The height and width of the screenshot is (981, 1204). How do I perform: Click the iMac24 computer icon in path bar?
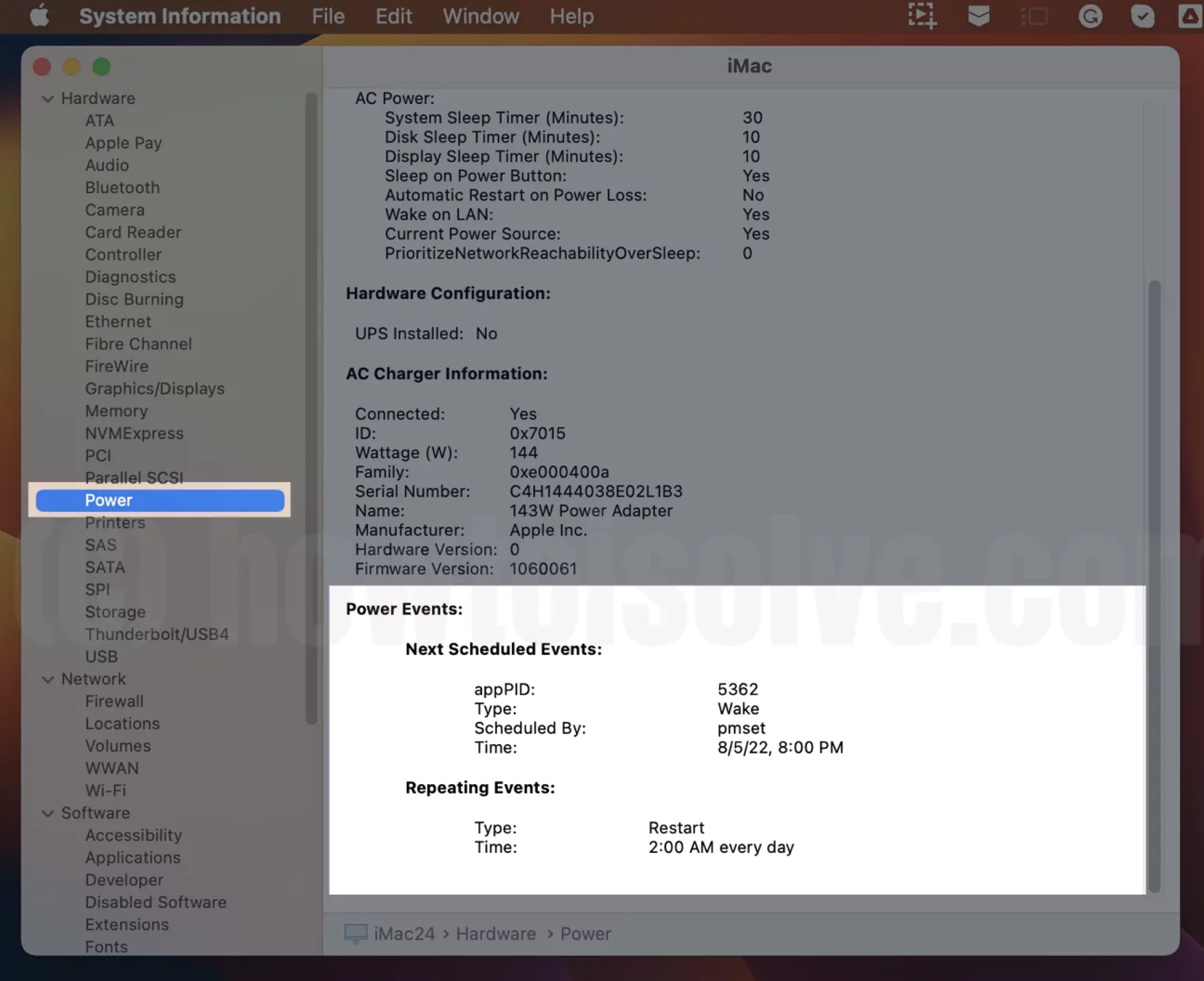356,933
